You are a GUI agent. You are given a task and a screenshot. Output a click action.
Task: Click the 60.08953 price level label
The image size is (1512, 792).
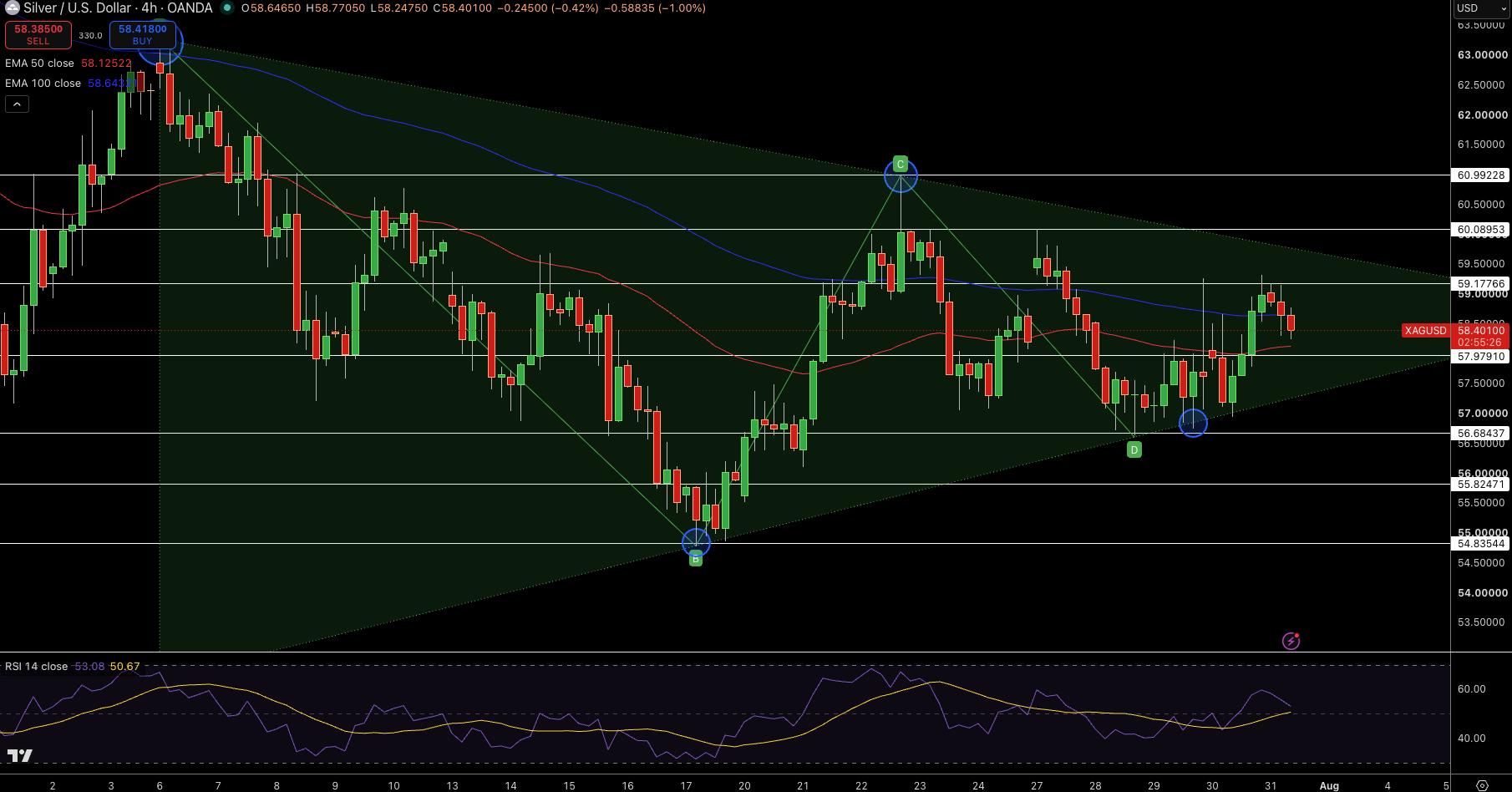pyautogui.click(x=1481, y=230)
